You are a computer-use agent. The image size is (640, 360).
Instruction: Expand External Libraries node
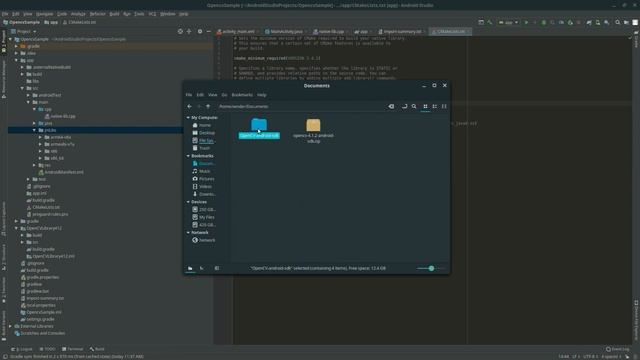click(10, 326)
